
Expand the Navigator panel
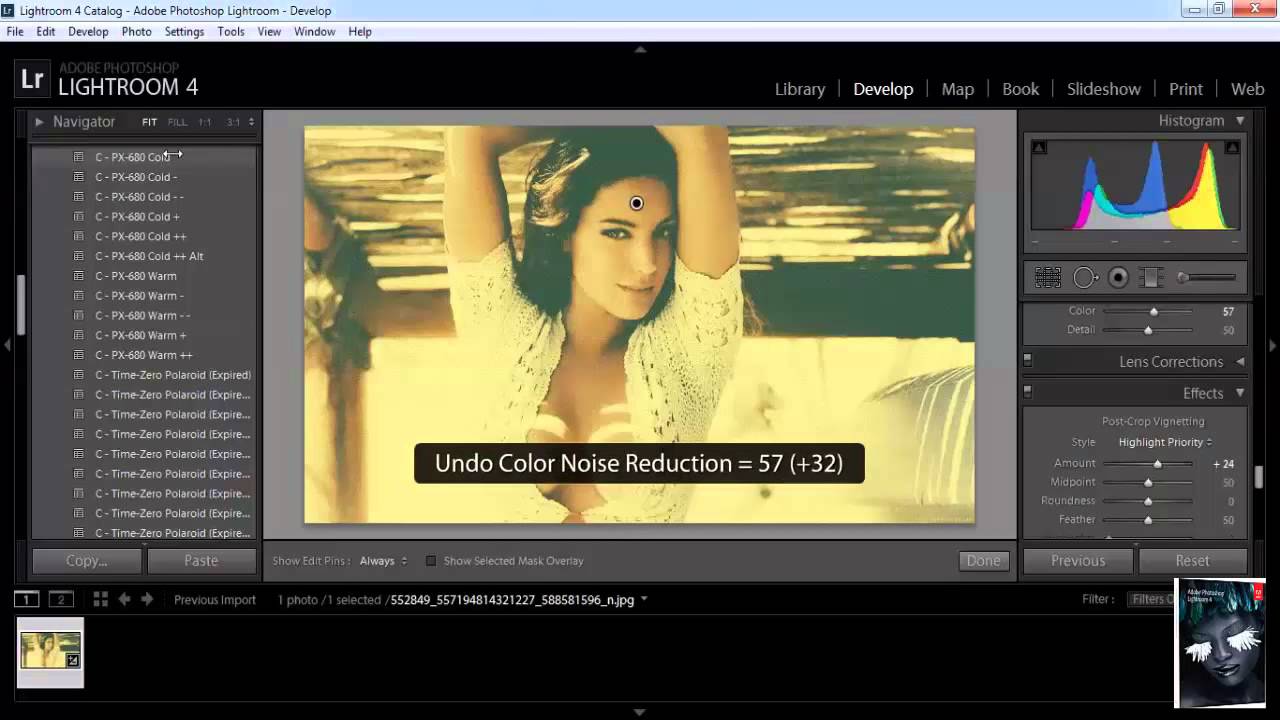pos(40,121)
